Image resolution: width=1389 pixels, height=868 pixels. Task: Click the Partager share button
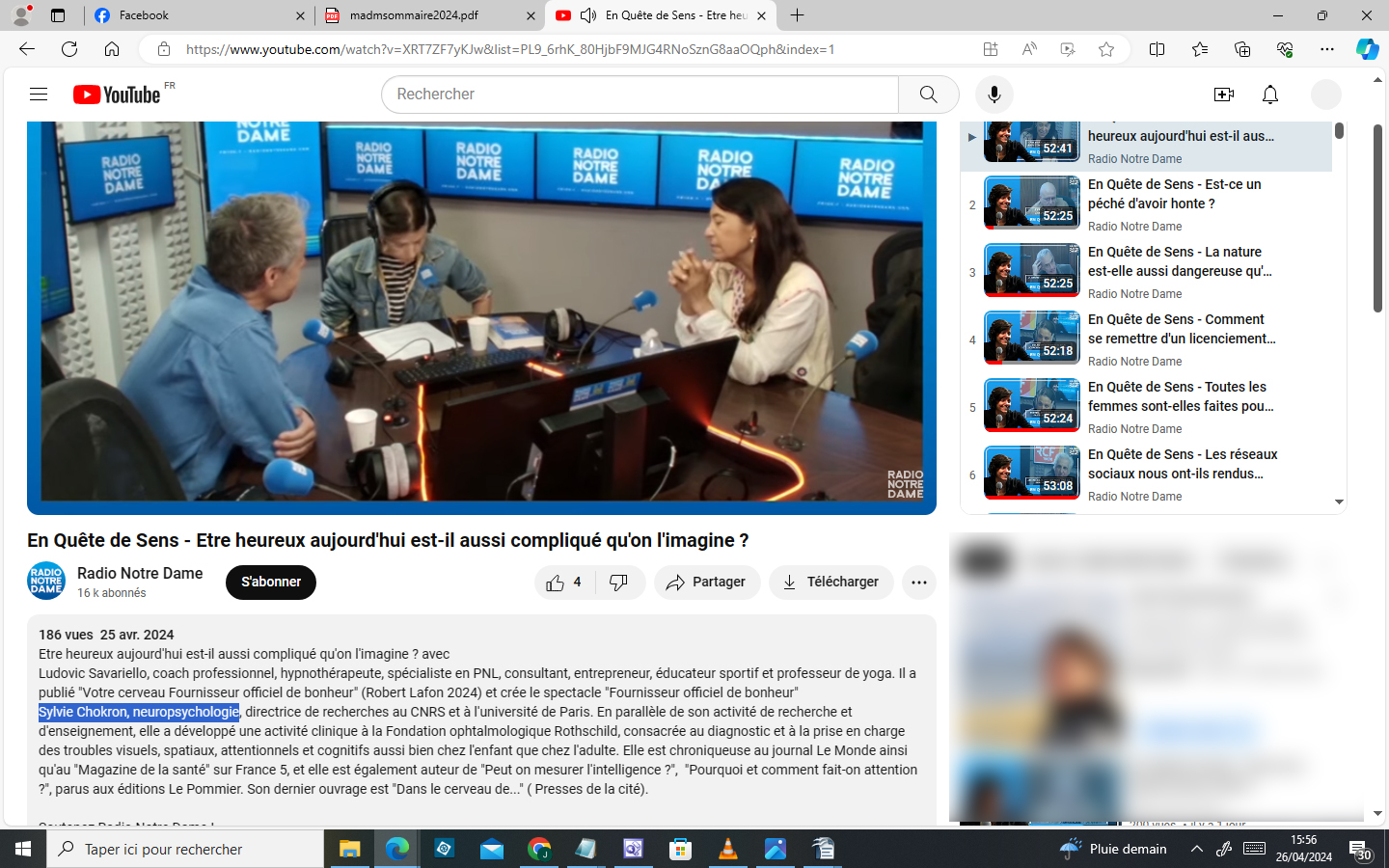click(x=707, y=582)
